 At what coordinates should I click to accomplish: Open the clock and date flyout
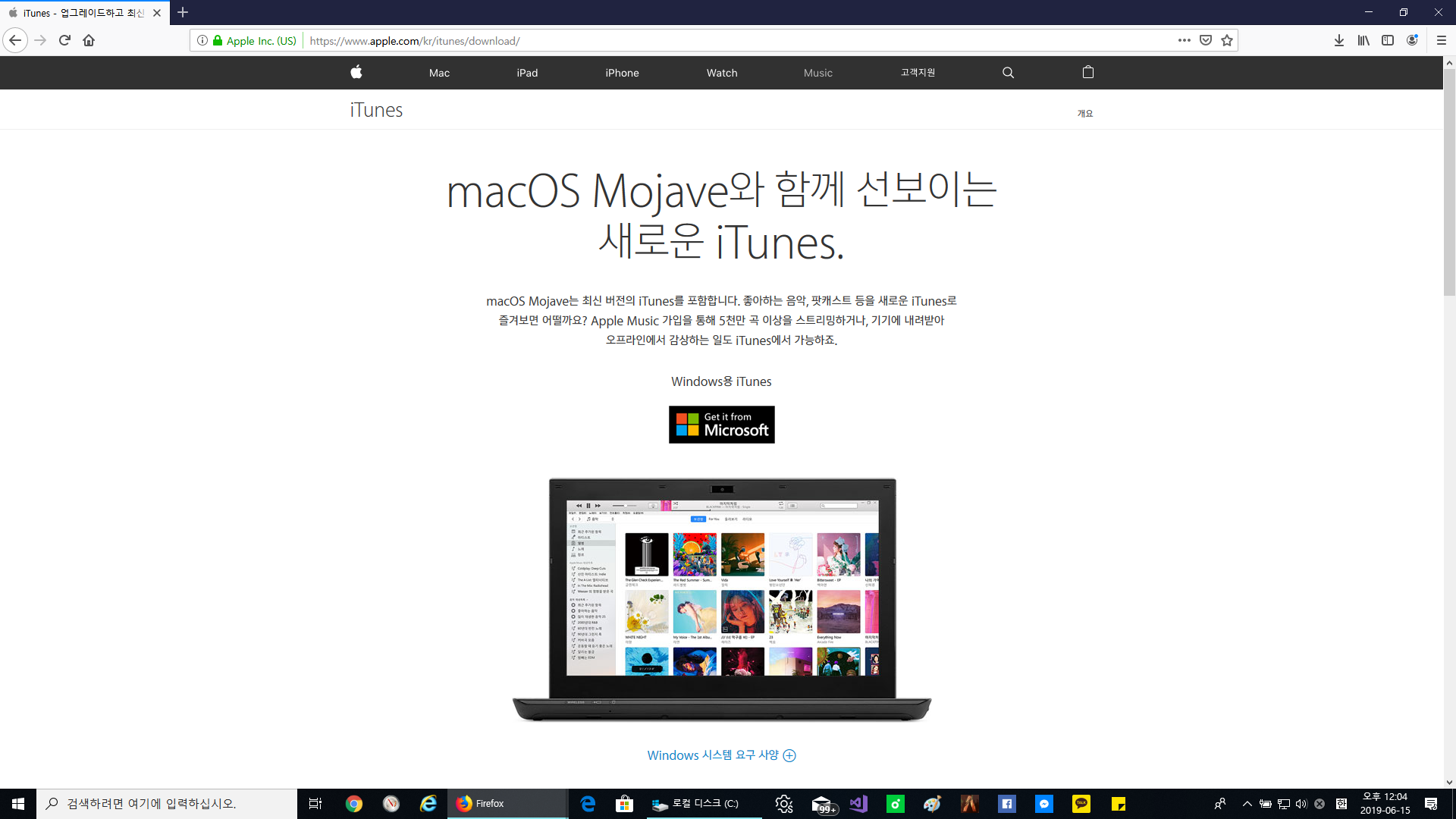pos(1385,804)
